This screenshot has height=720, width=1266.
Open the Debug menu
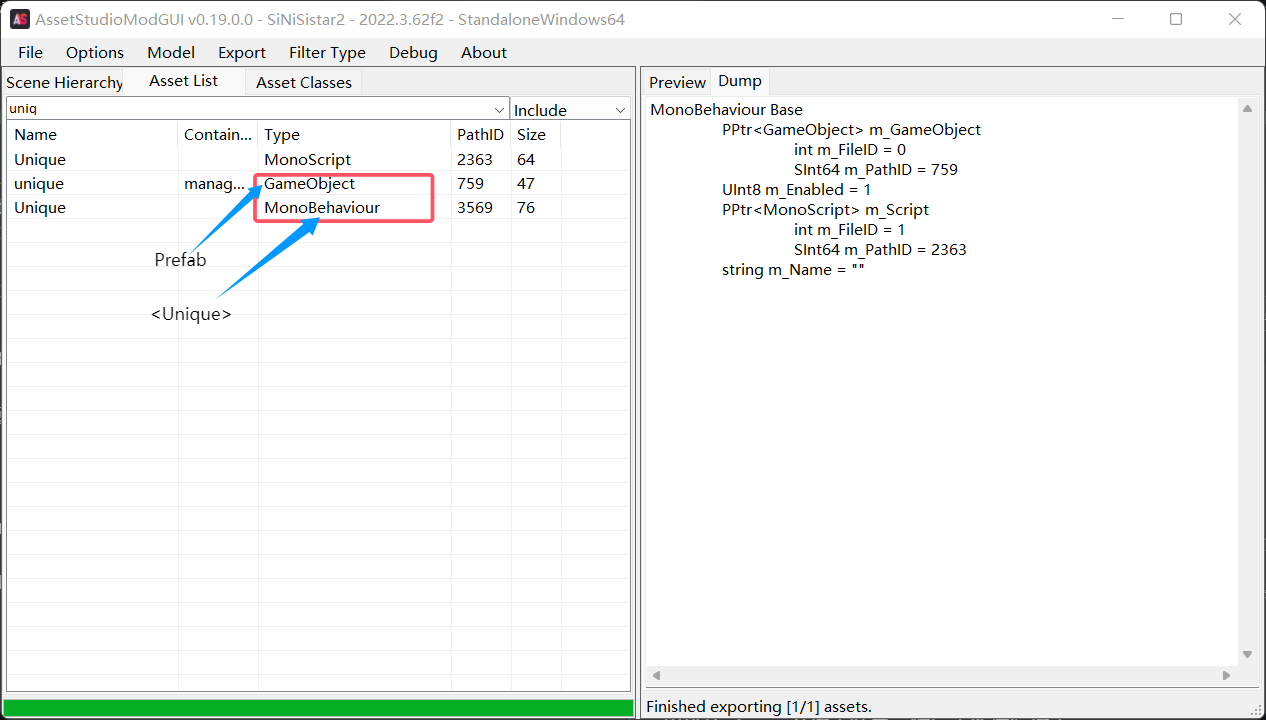point(413,53)
